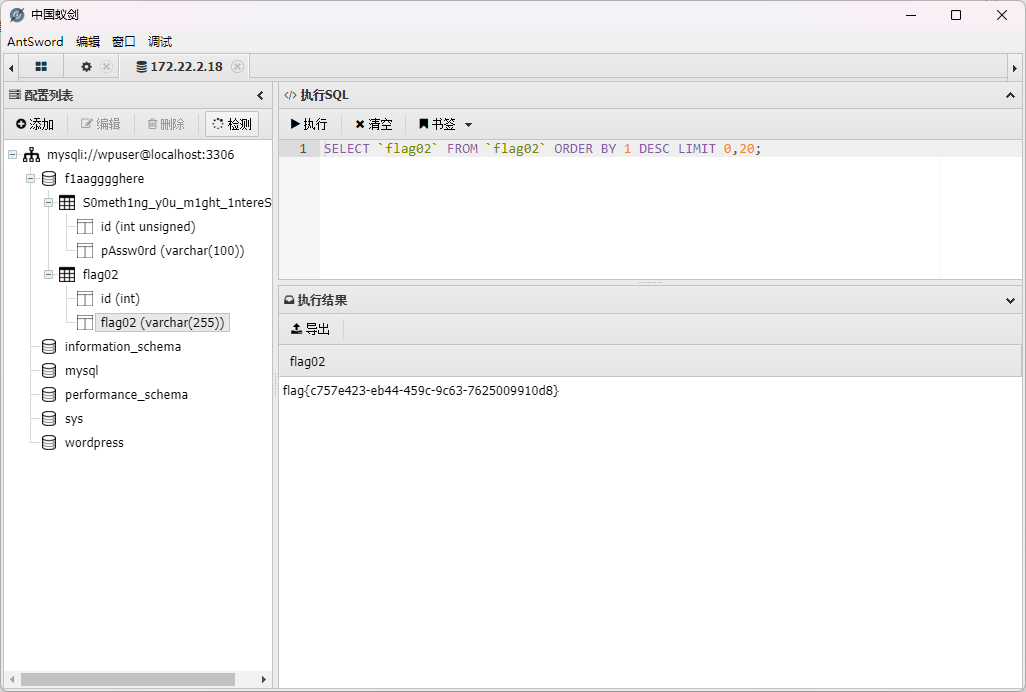
Task: Collapse the f1aagggghere database node
Action: click(30, 179)
